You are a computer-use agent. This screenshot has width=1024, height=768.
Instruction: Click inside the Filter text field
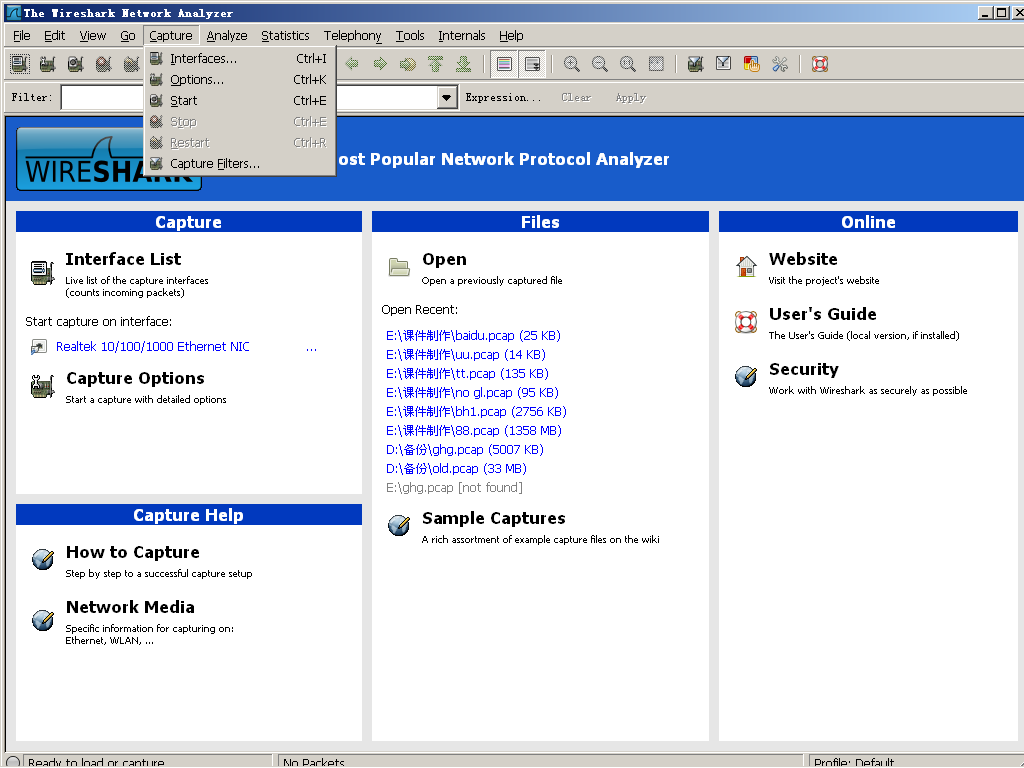pyautogui.click(x=102, y=98)
